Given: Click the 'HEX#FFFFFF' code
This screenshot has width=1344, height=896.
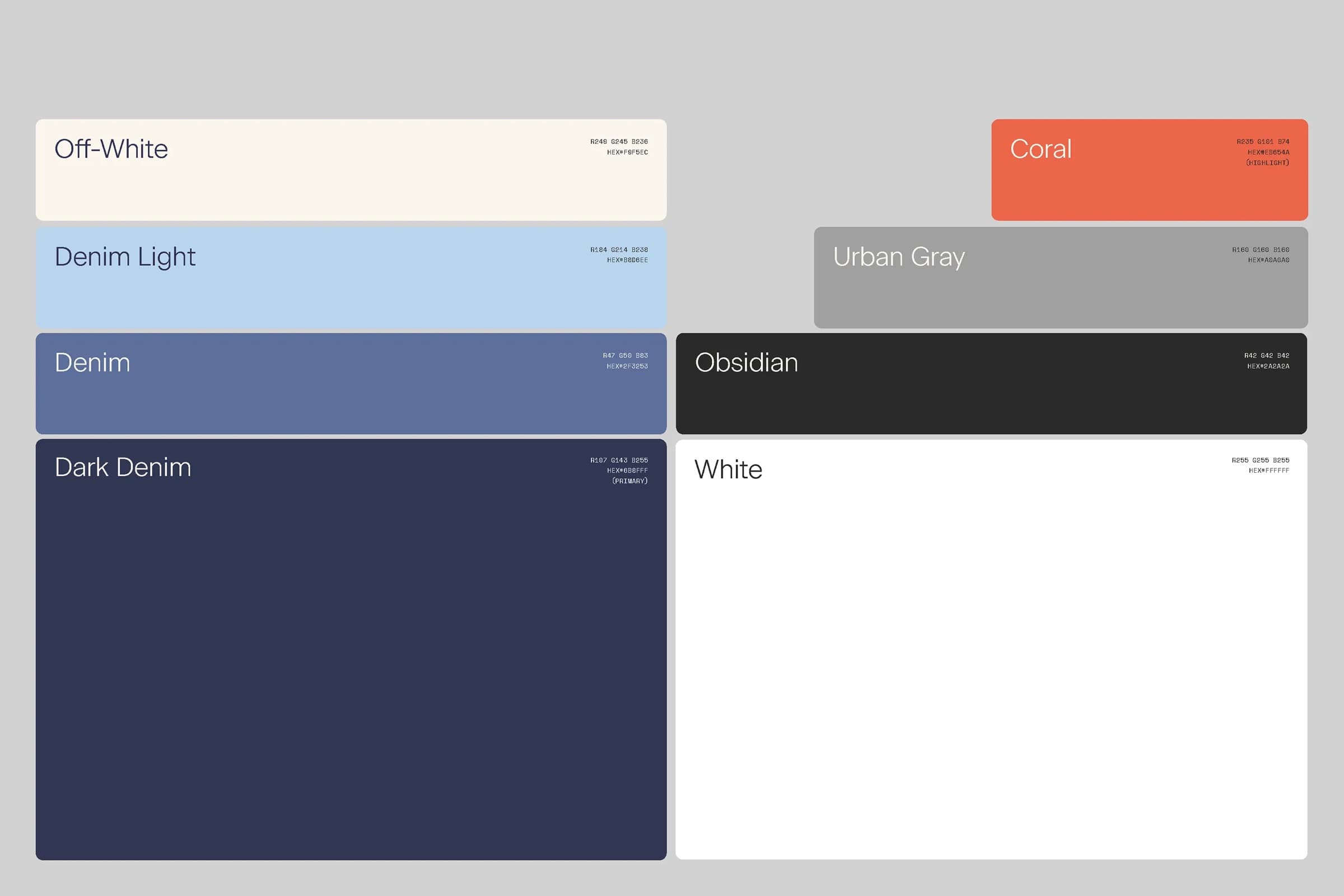Looking at the screenshot, I should tap(1269, 471).
